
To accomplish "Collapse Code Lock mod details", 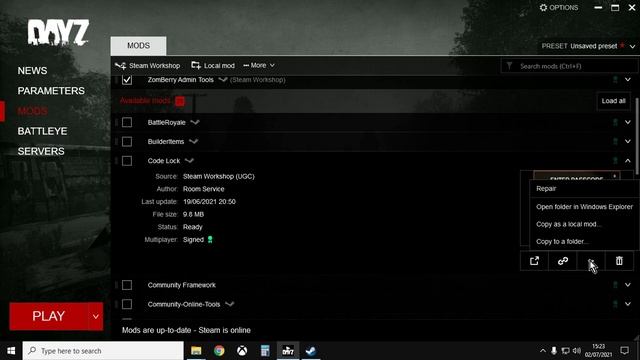I will coord(628,160).
